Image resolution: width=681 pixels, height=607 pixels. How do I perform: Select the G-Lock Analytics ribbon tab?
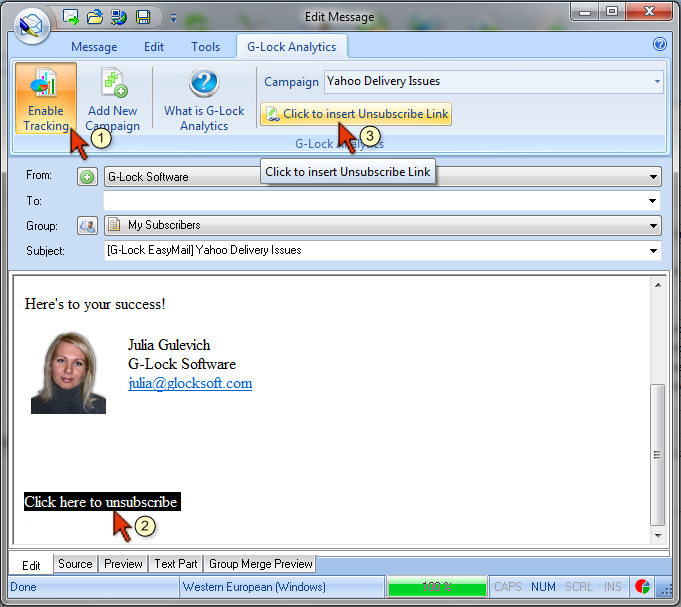coord(291,47)
